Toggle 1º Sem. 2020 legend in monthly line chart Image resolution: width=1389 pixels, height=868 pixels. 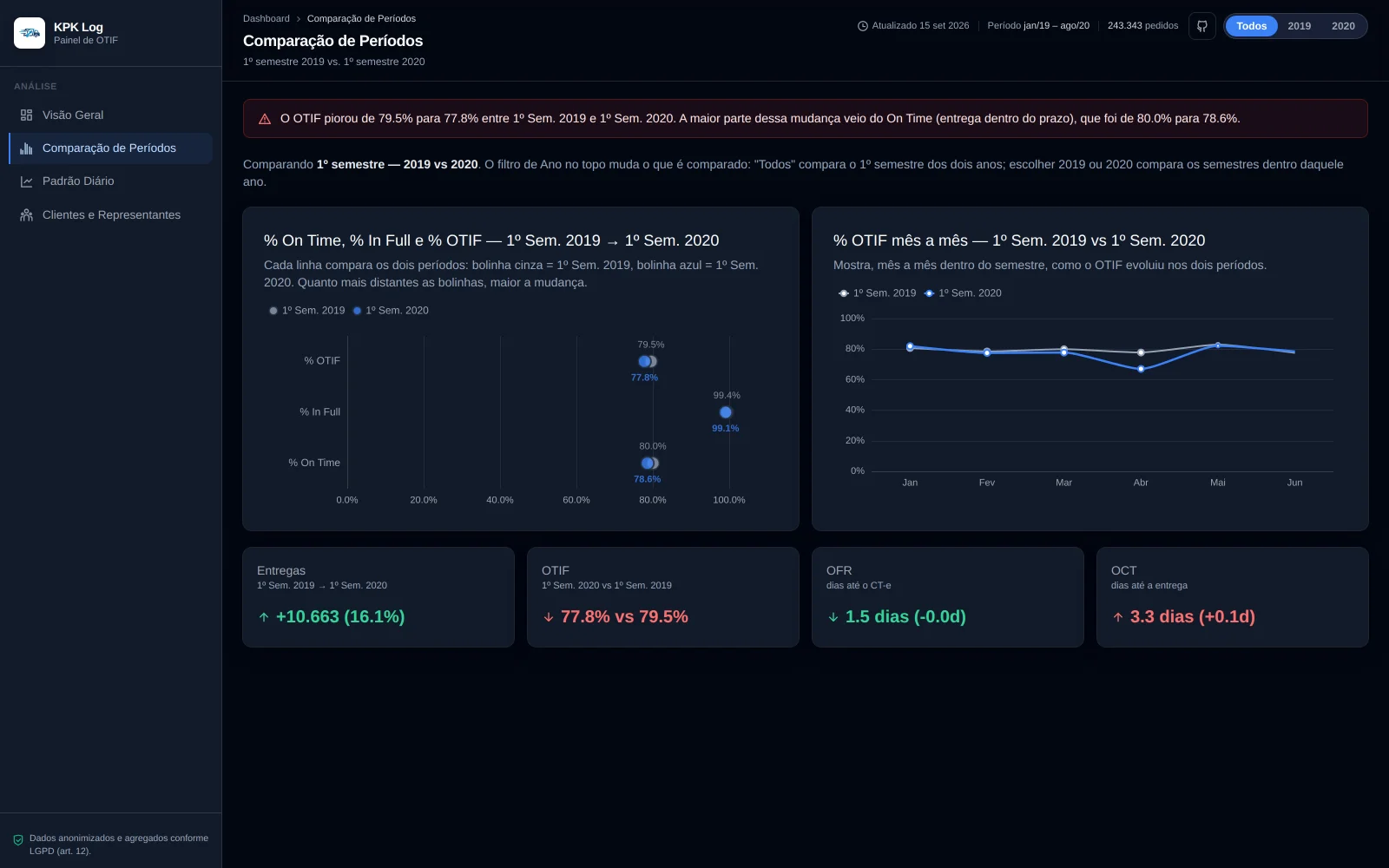pos(963,293)
